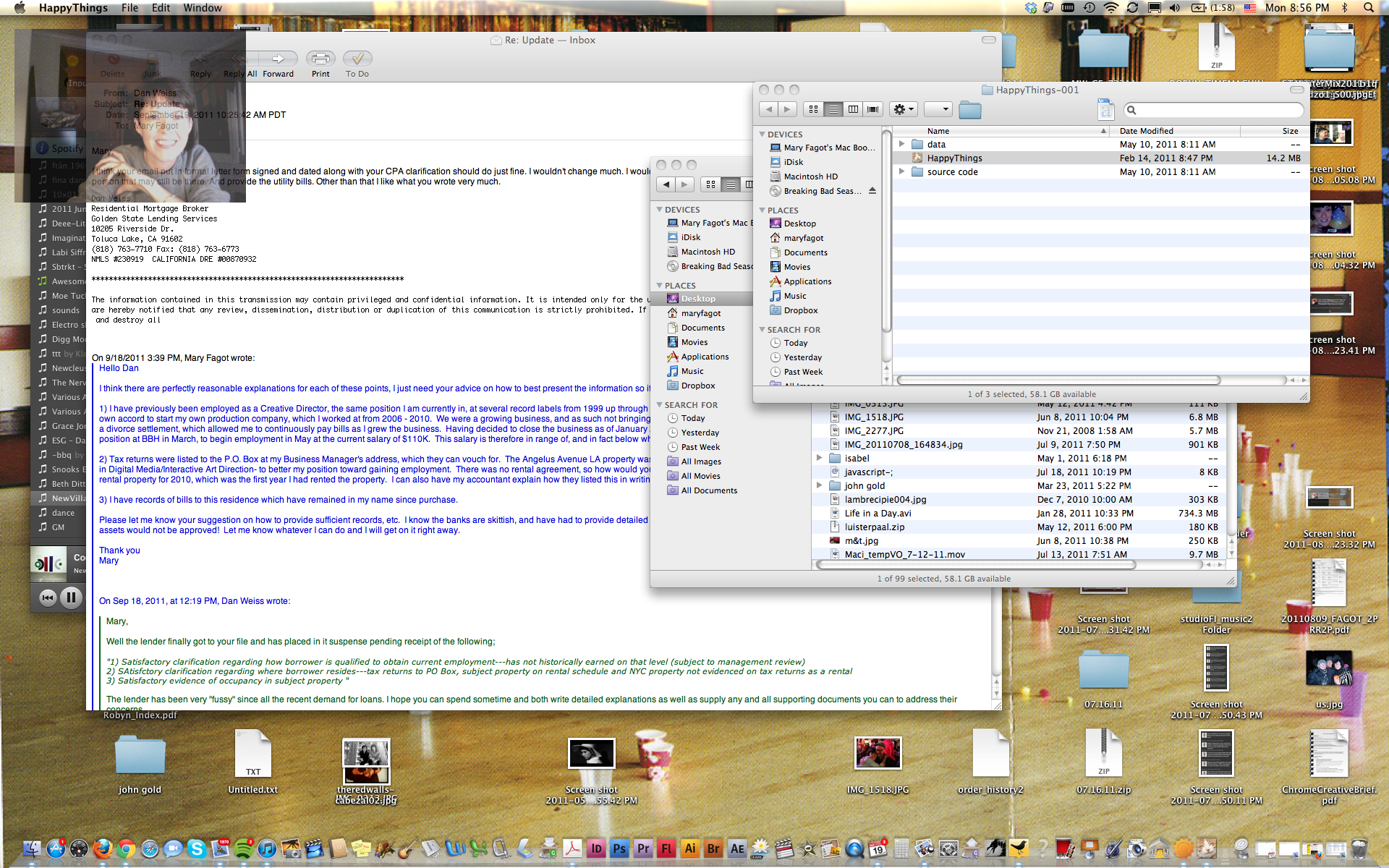This screenshot has height=868, width=1389.
Task: Launch iTunes from the Dock
Action: [x=267, y=848]
